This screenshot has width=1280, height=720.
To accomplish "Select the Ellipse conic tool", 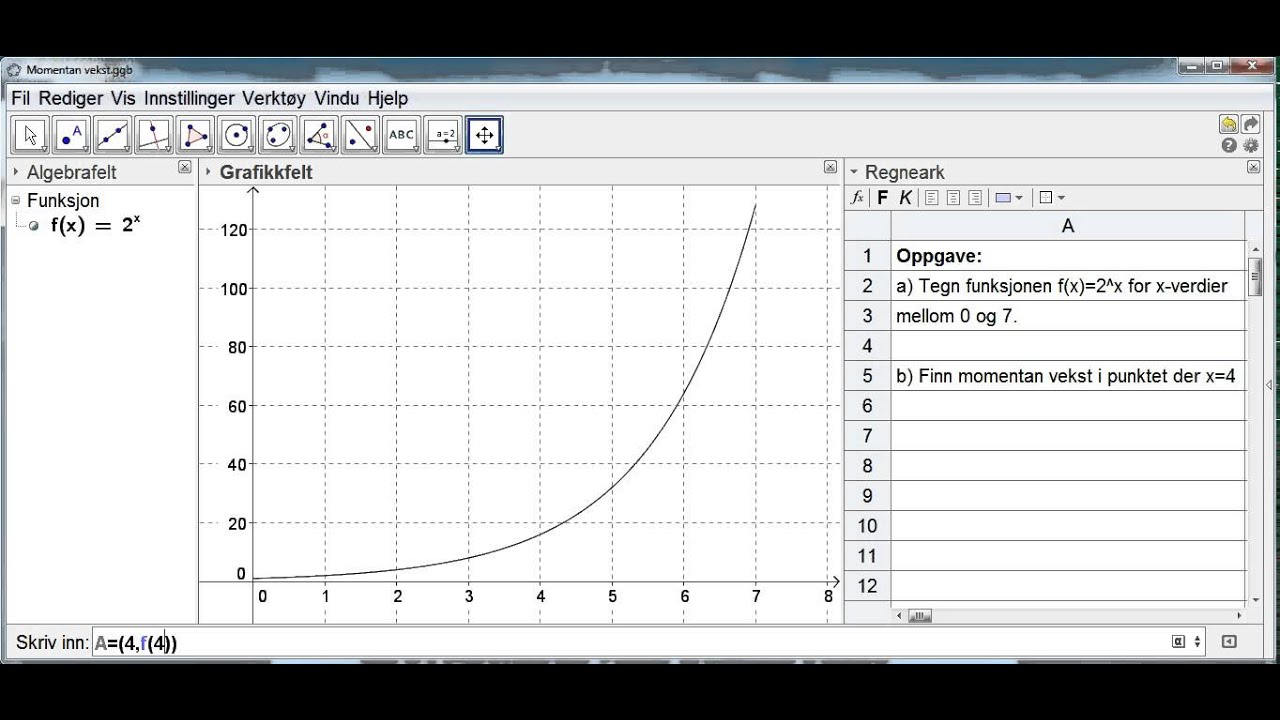I will point(277,135).
